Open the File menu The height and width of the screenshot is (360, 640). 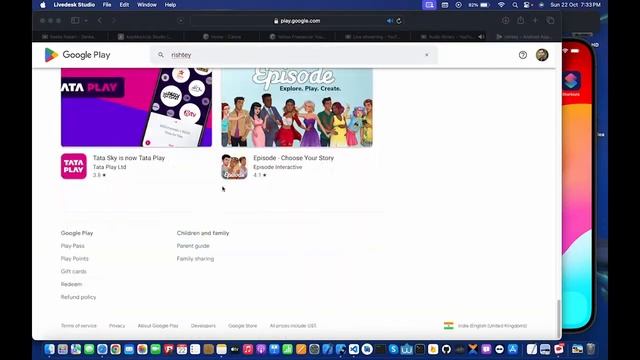click(x=107, y=5)
